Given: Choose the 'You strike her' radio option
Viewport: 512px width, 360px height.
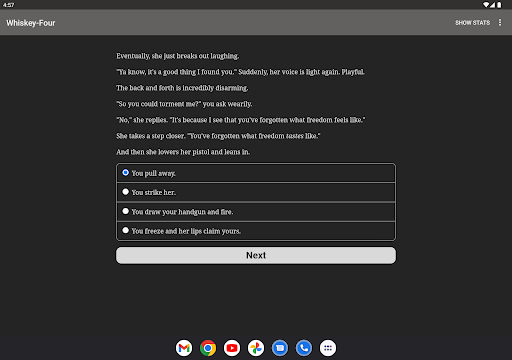Looking at the screenshot, I should 256,192.
